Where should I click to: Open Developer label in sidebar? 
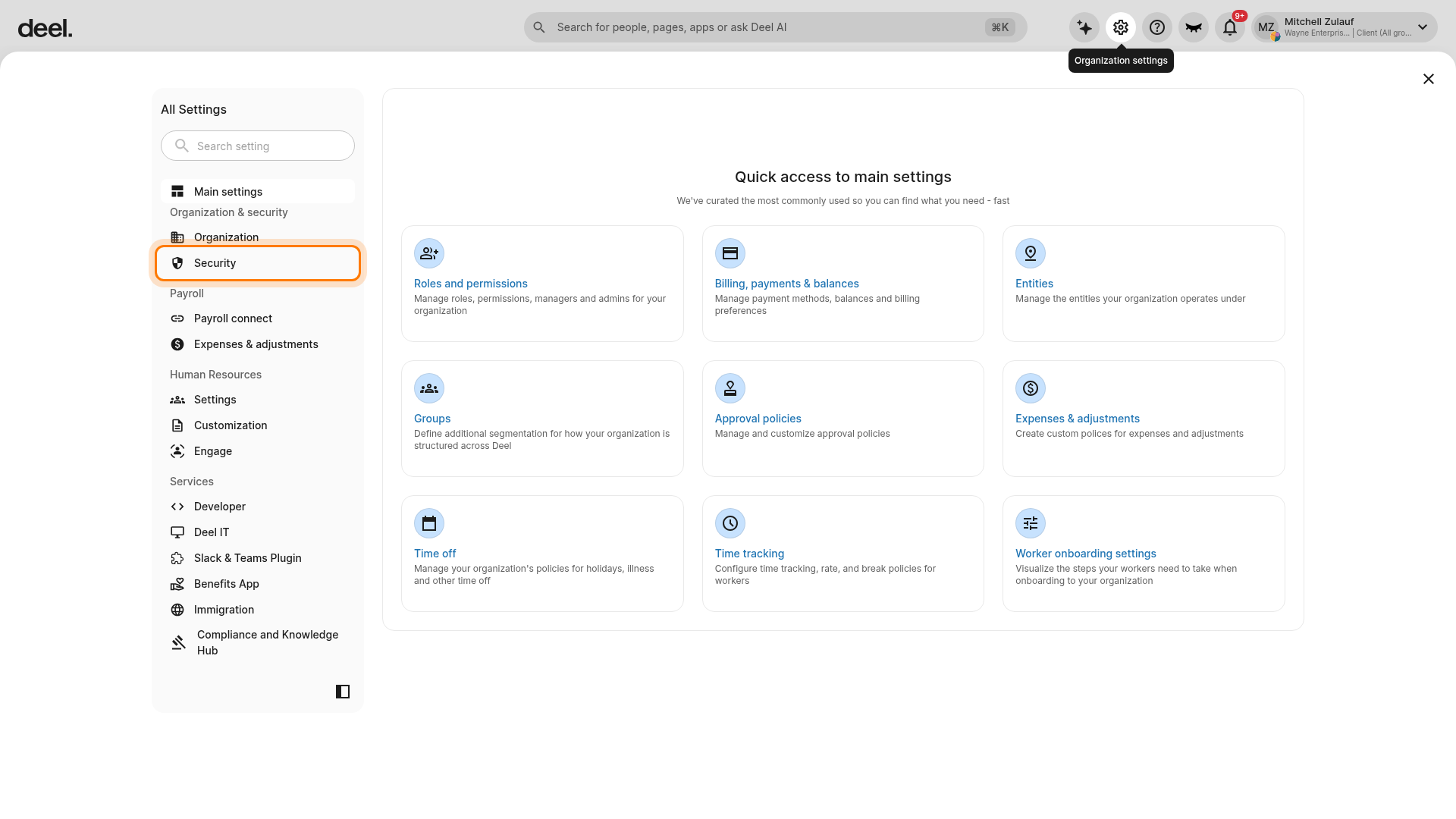click(220, 507)
